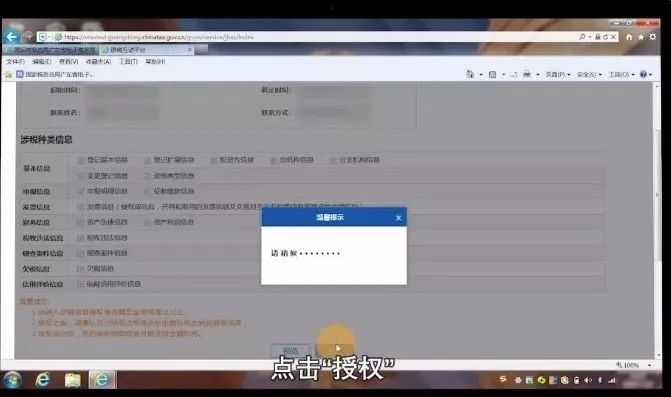The width and height of the screenshot is (671, 397).
Task: Click the search magnifier in address bar
Action: (582, 37)
